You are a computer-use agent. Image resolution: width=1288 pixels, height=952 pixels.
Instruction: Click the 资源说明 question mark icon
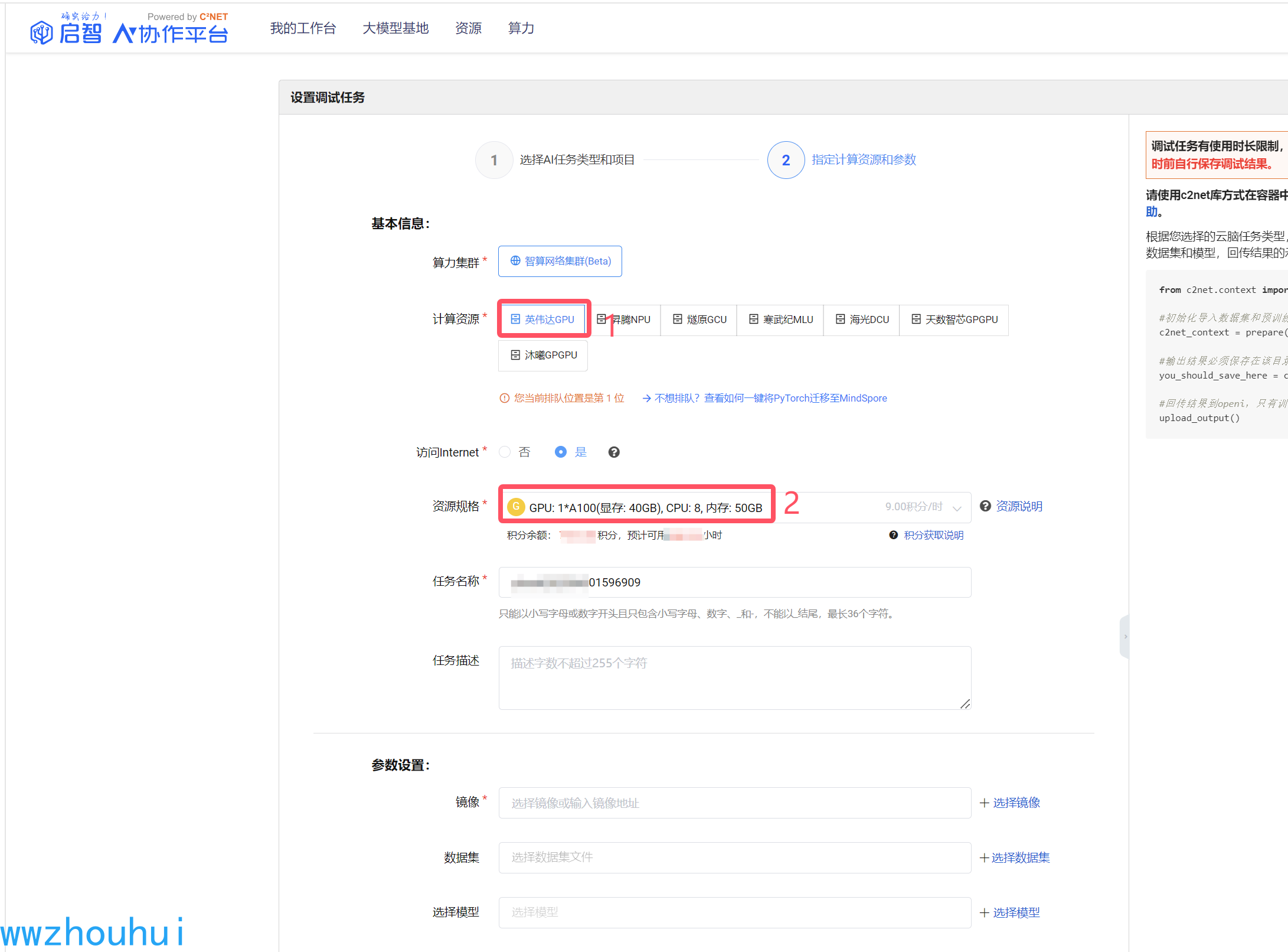(x=985, y=506)
